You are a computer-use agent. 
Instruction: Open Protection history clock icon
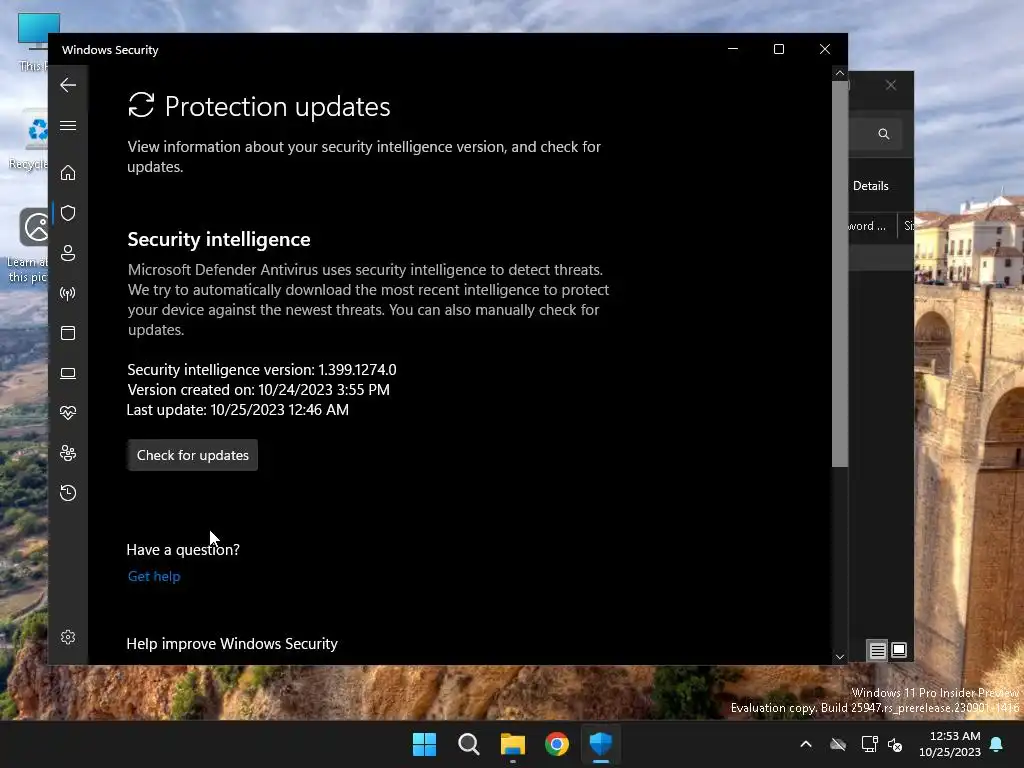(68, 492)
